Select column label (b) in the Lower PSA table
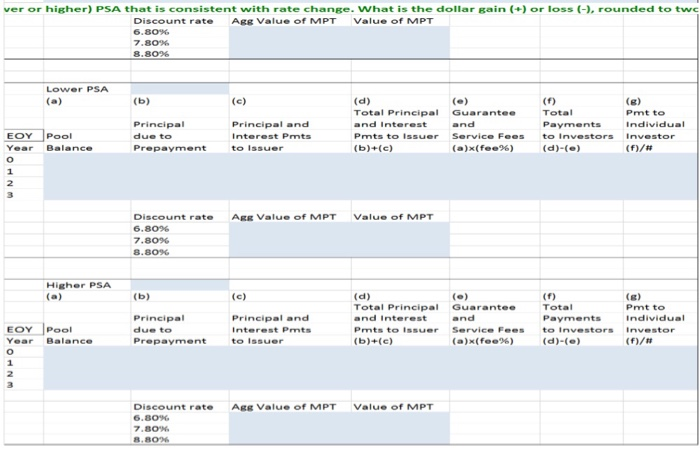Screen dimensions: 700x455 click(142, 101)
